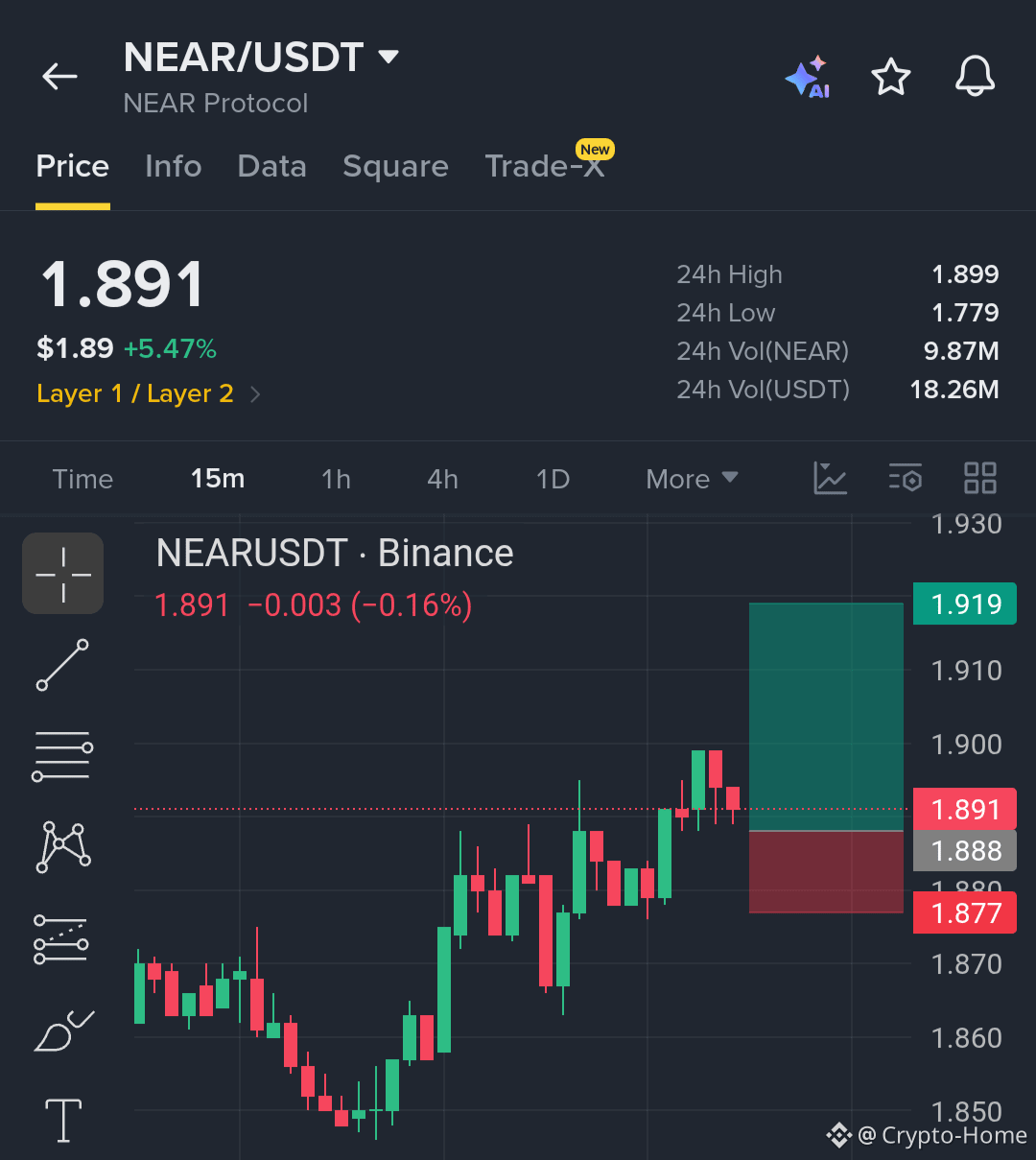Switch to the Price tab
1036x1160 pixels.
coord(73,167)
